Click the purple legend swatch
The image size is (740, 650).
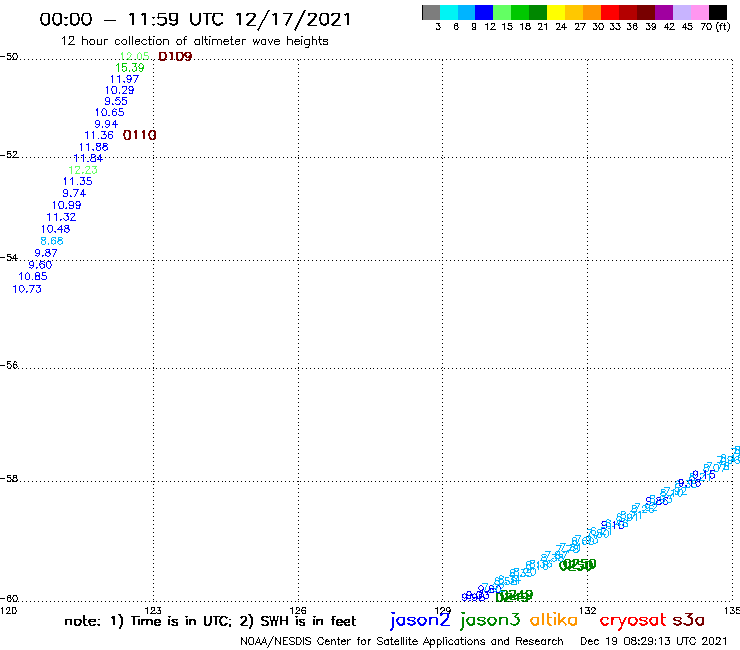(x=664, y=12)
